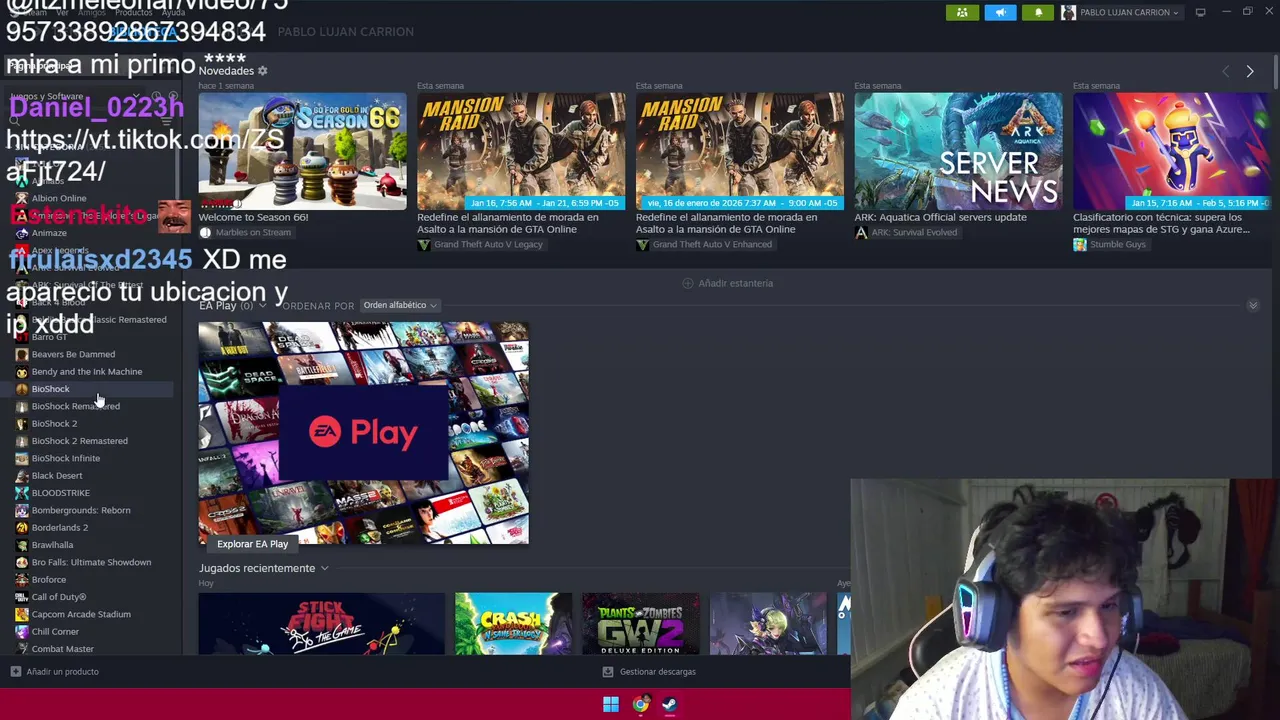The height and width of the screenshot is (720, 1280).
Task: Switch to Big Picture mode monitor icon
Action: [x=1200, y=12]
